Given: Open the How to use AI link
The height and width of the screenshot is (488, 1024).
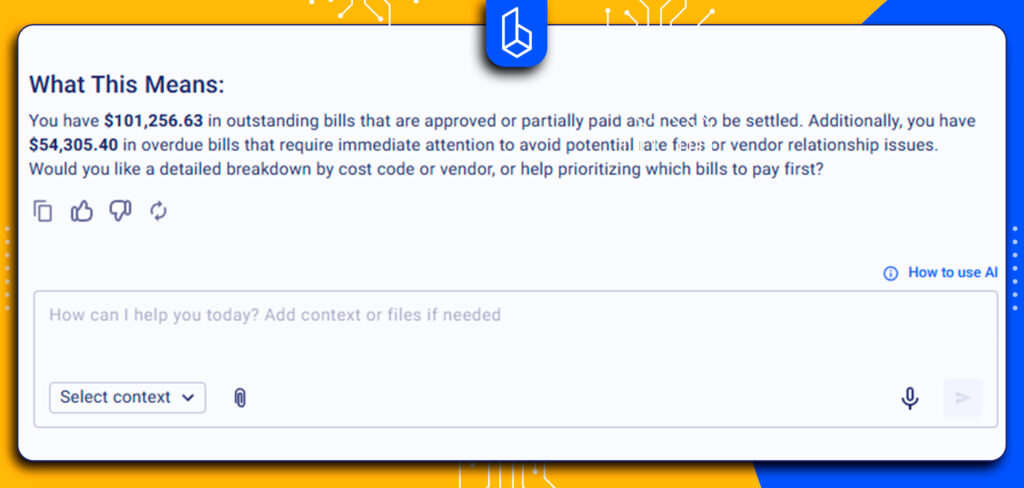Looking at the screenshot, I should pos(952,273).
